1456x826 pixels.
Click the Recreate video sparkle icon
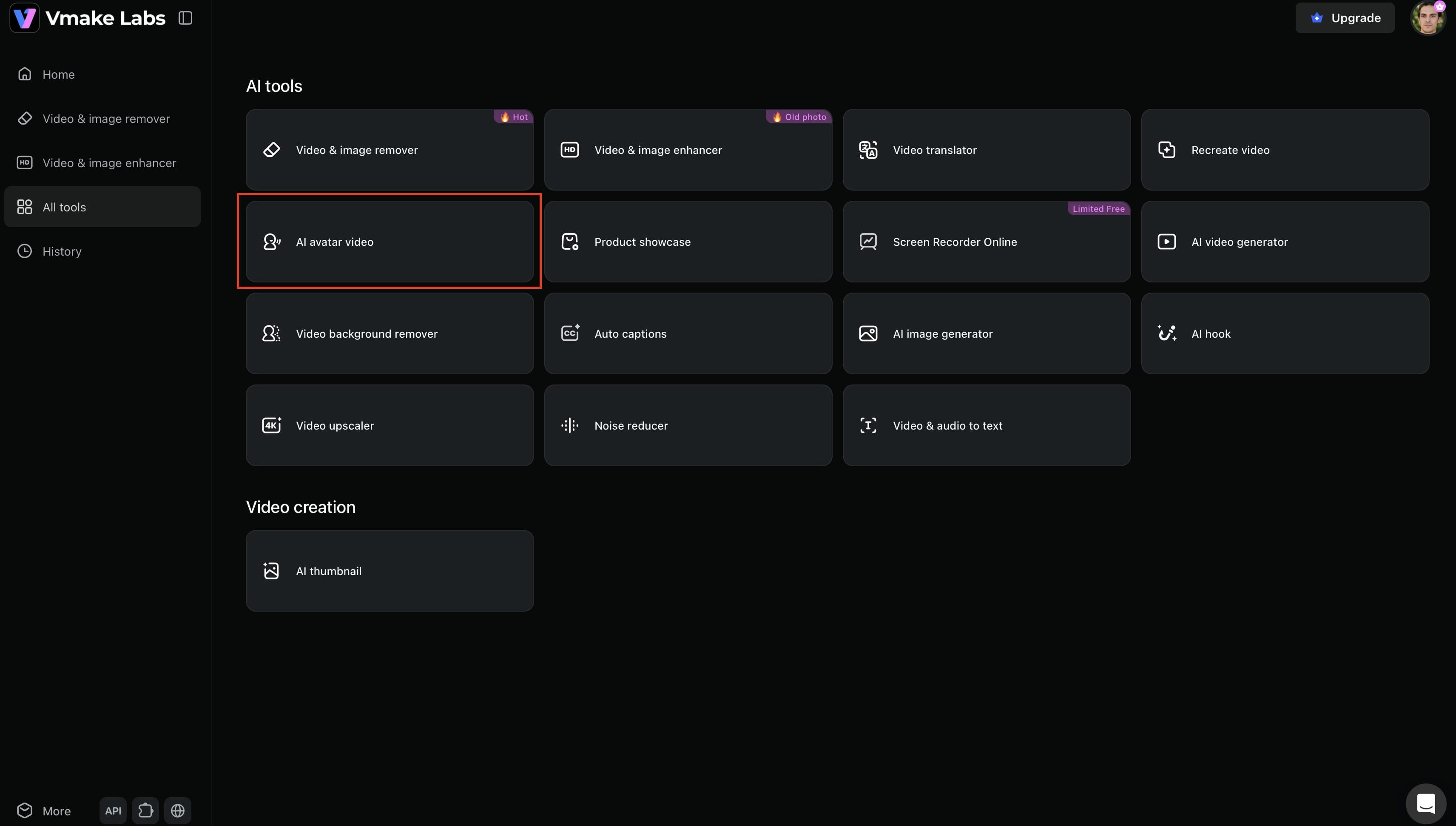[1167, 150]
